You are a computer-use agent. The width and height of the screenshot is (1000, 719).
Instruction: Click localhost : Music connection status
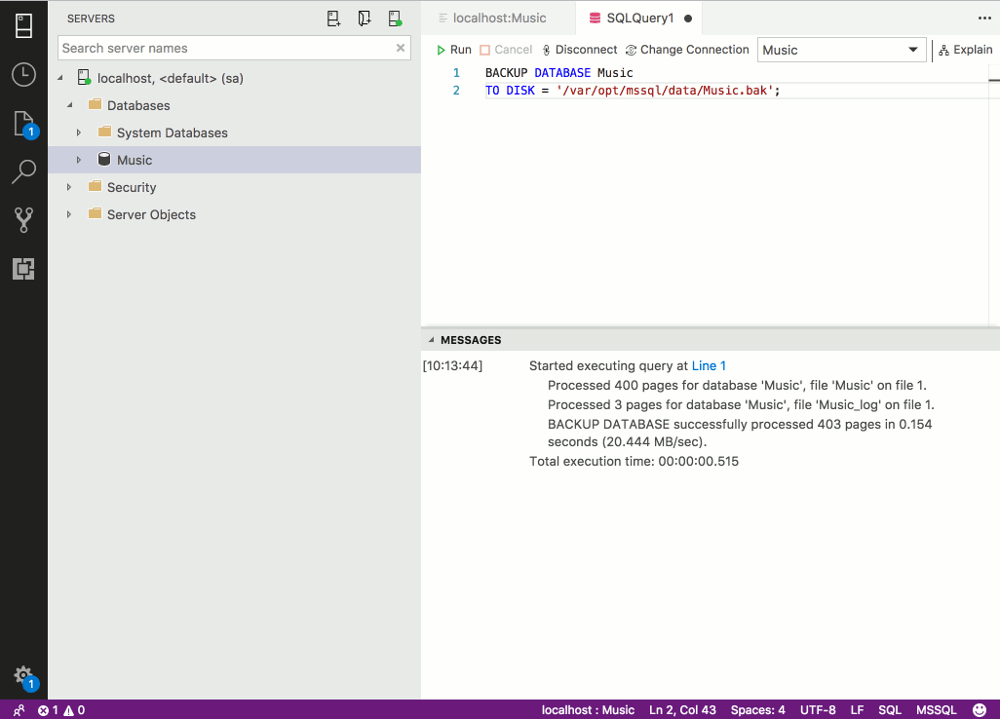[x=588, y=710]
